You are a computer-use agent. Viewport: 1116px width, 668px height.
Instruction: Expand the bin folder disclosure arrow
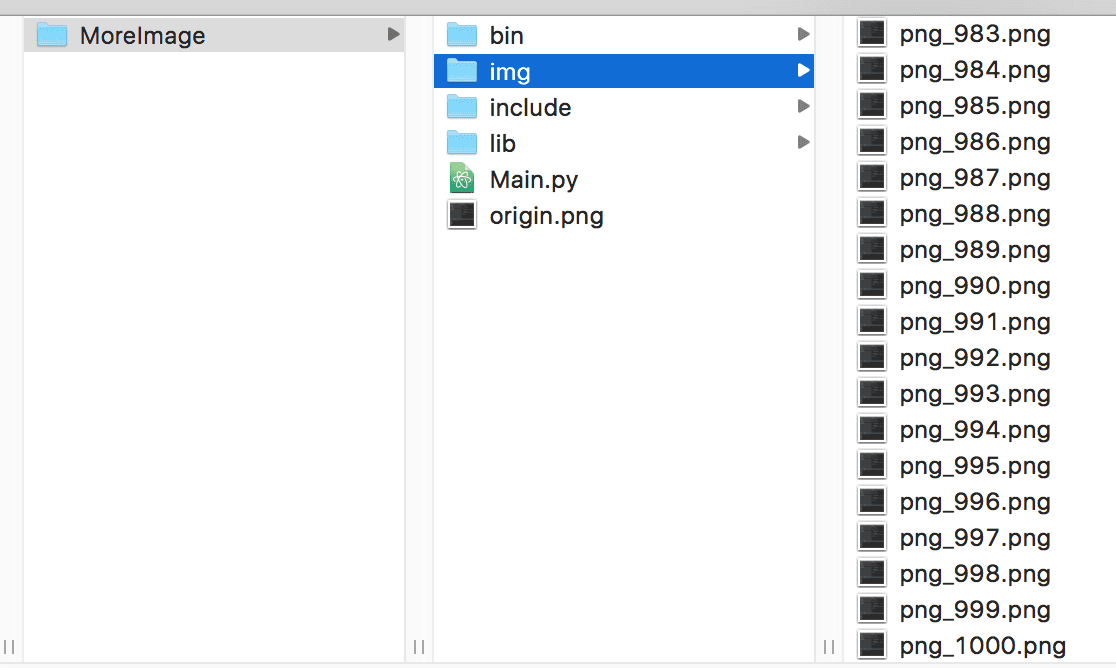coord(803,35)
